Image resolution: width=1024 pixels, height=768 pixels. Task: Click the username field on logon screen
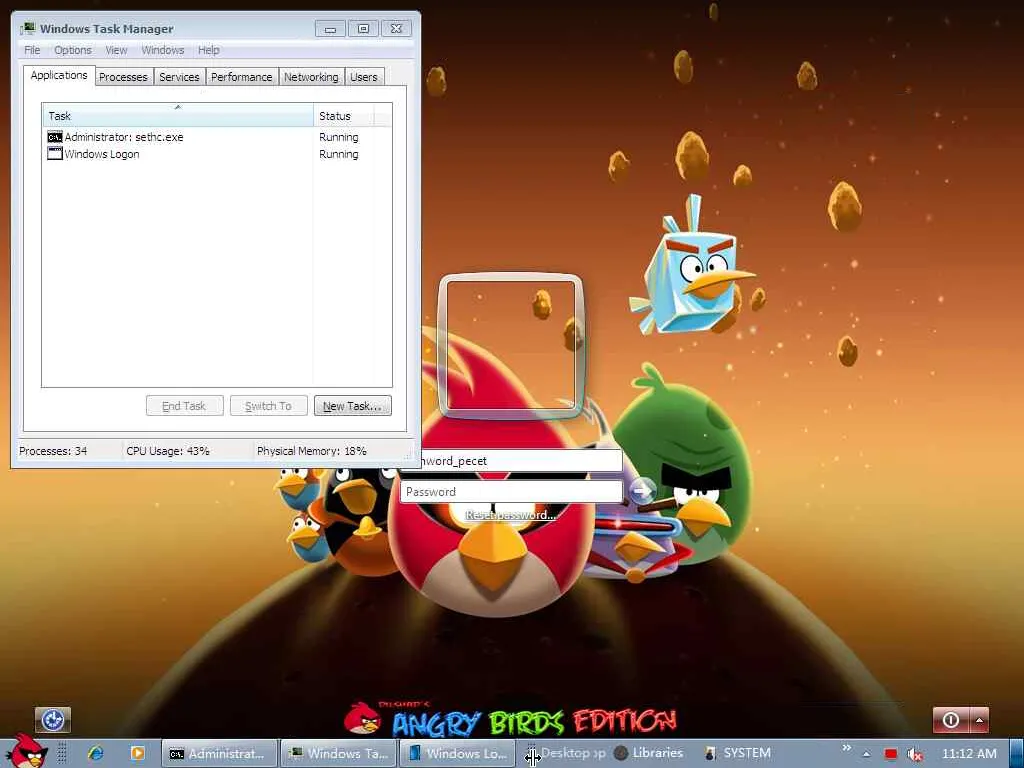[519, 460]
